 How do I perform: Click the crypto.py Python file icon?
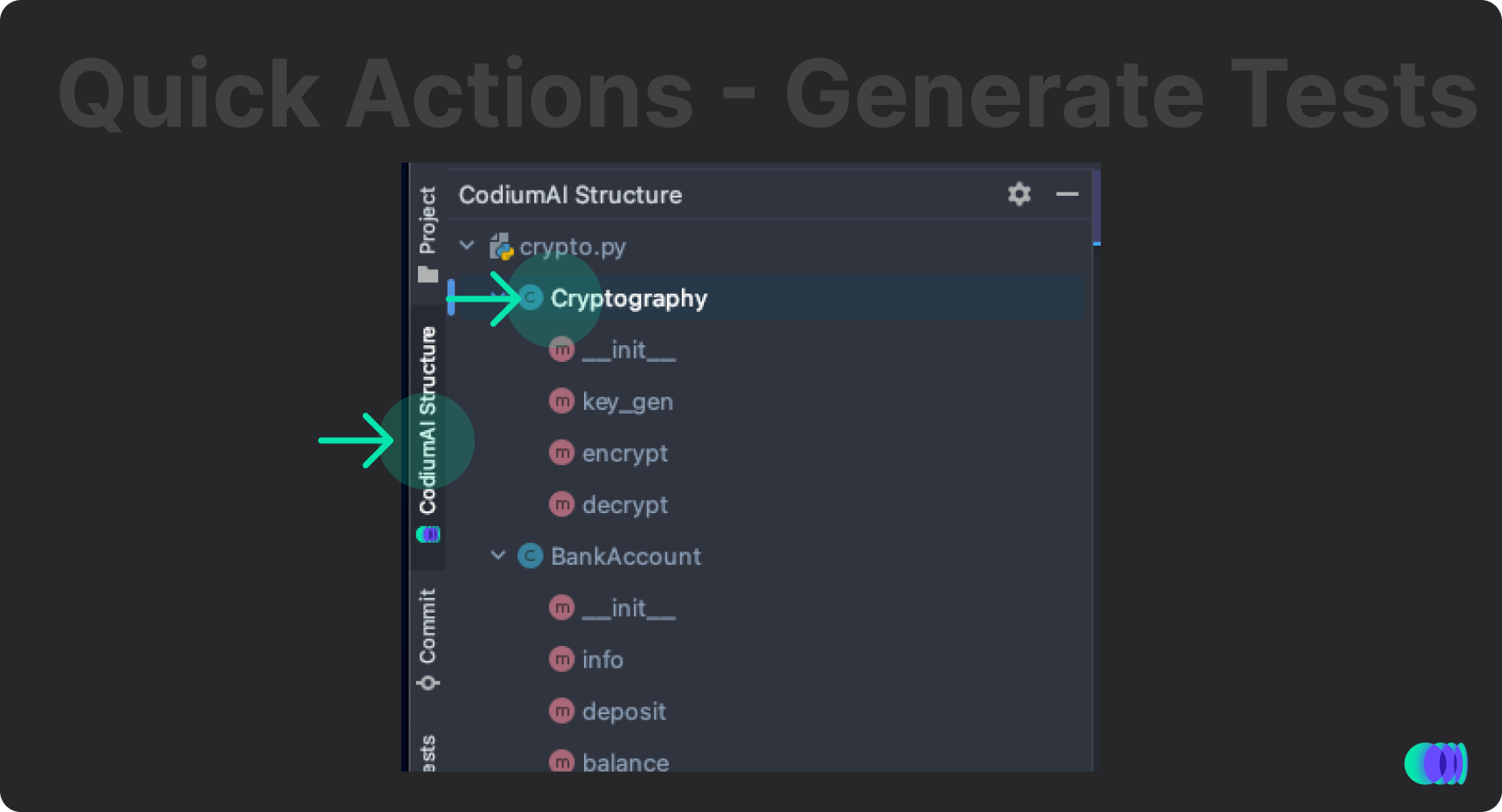(x=501, y=246)
